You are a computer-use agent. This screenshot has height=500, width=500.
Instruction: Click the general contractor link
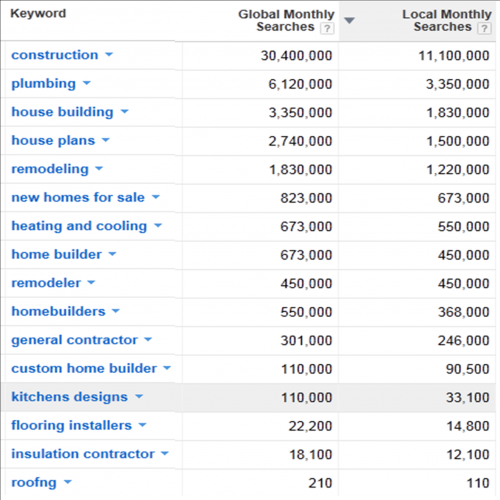(75, 340)
